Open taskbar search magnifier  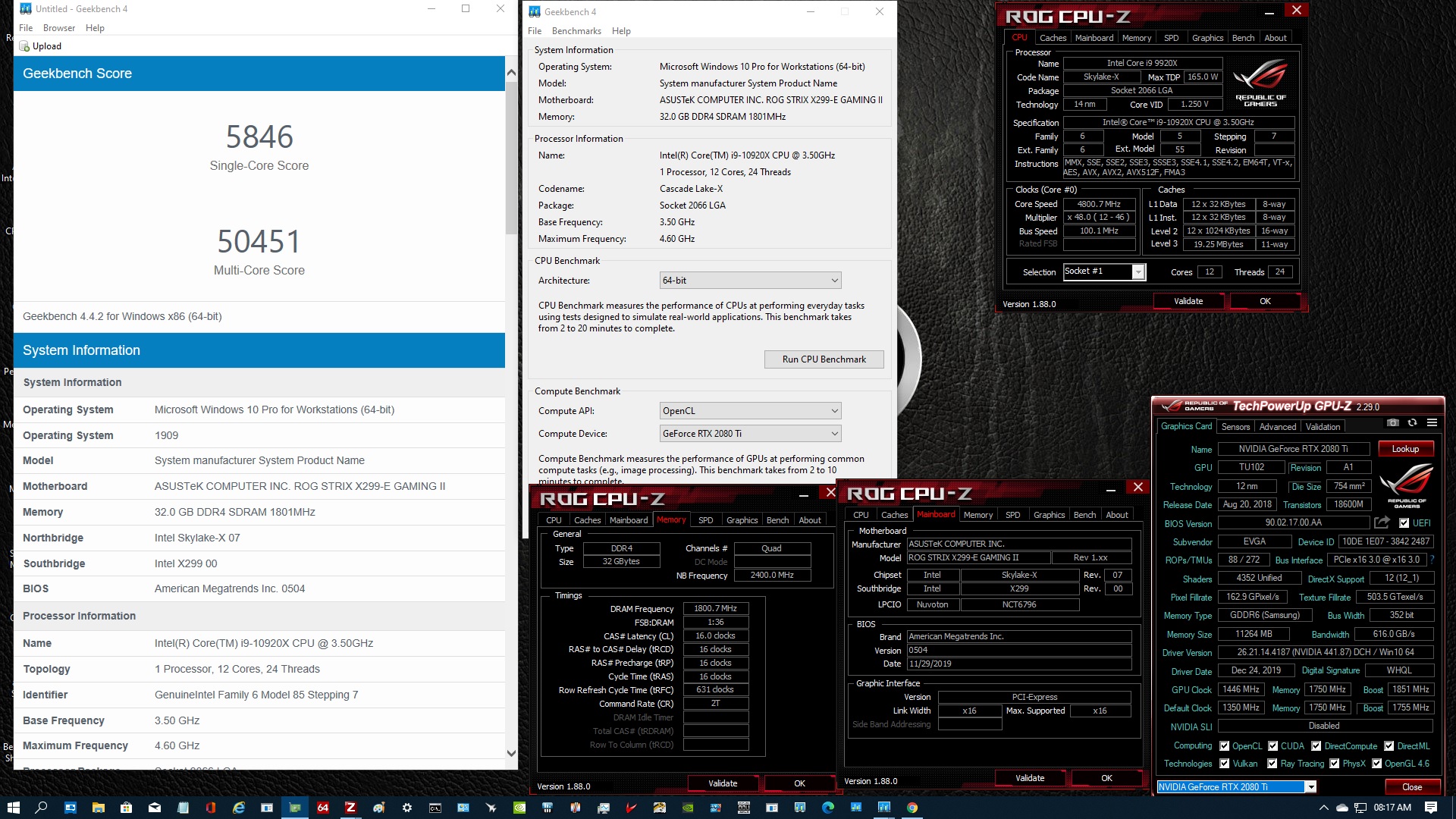point(42,808)
